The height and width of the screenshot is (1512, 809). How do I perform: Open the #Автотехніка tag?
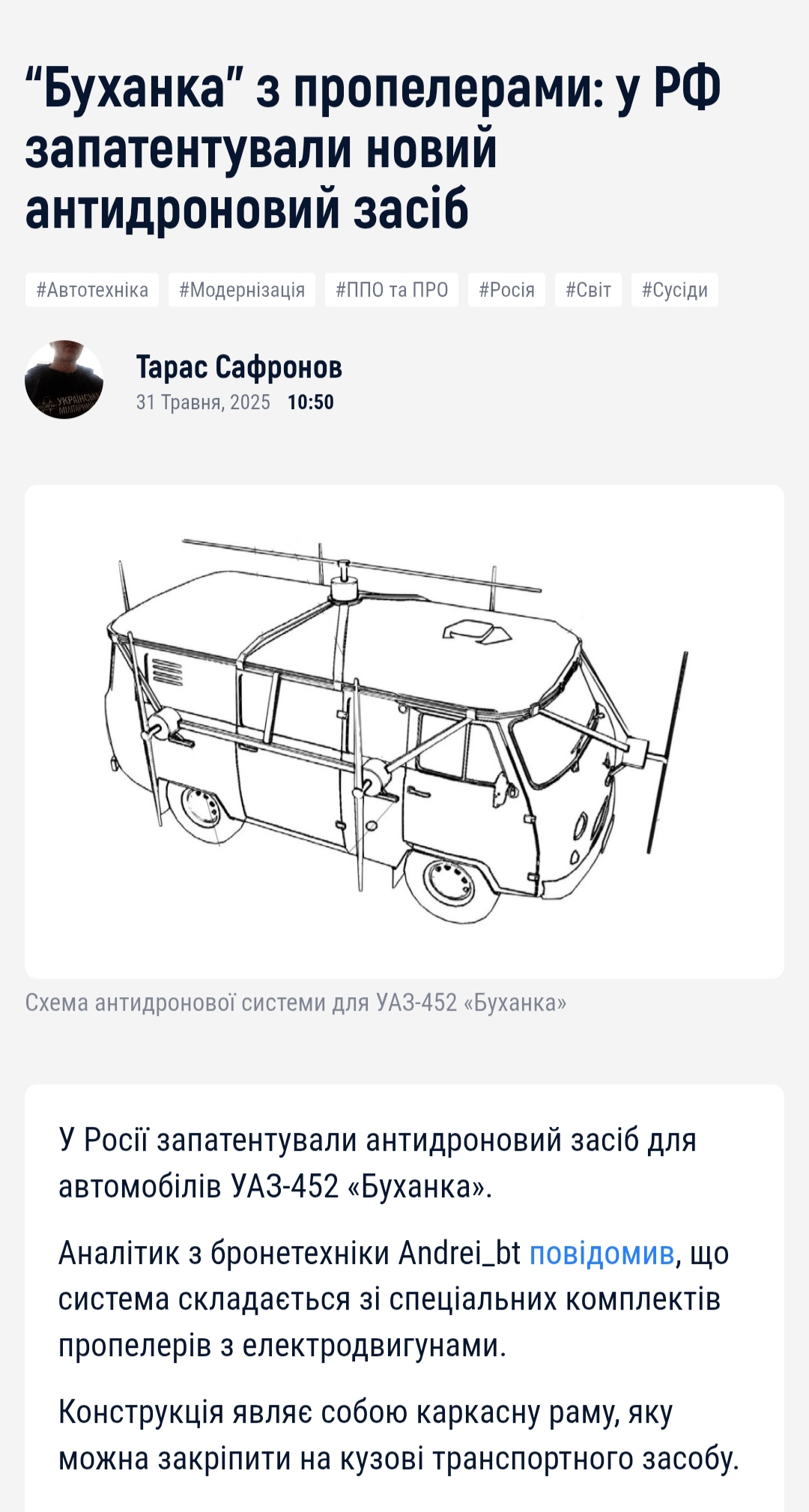click(x=92, y=290)
